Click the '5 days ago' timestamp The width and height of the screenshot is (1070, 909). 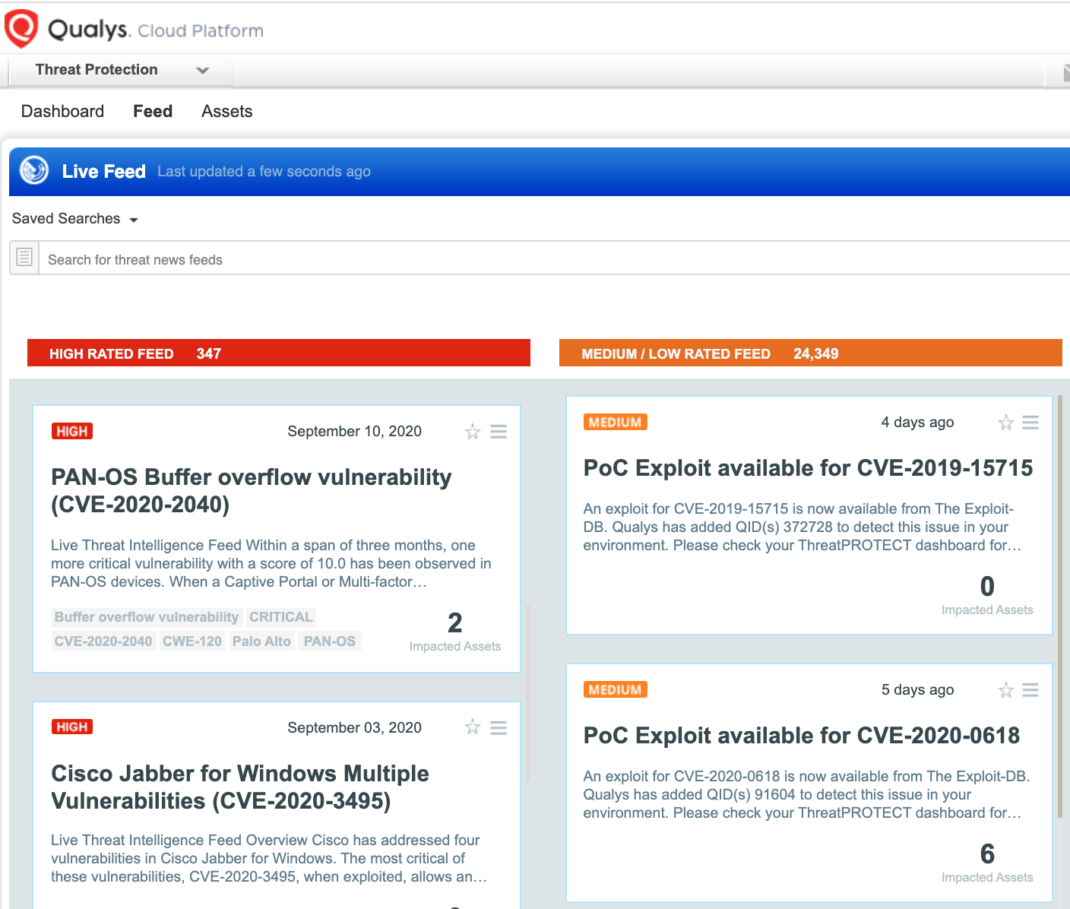pos(917,690)
